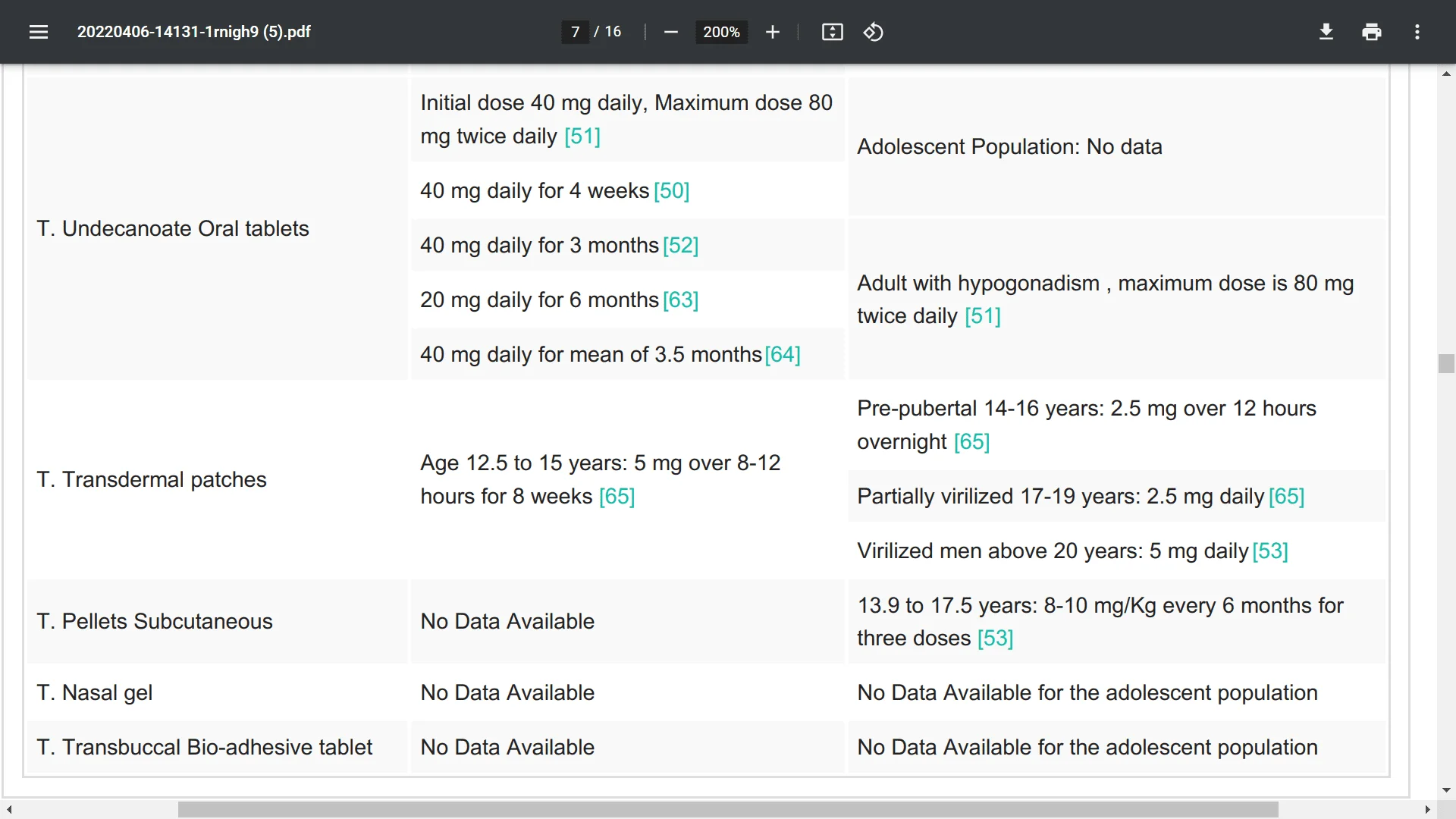Click the scroll down arrow

pyautogui.click(x=1445, y=790)
